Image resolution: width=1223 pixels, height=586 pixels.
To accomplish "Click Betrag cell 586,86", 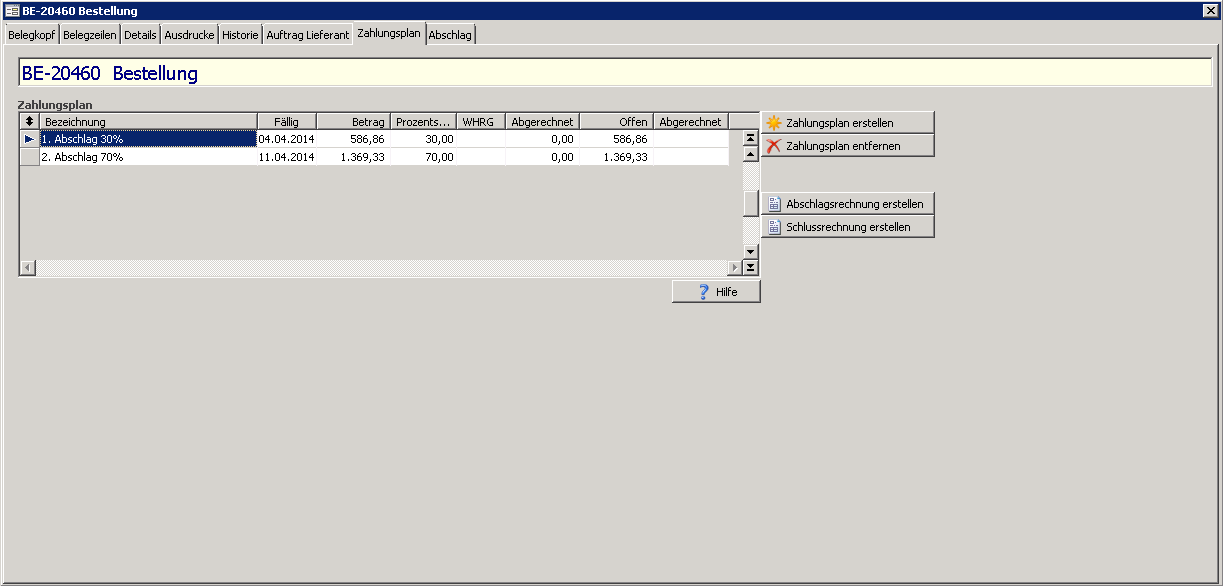I will click(x=353, y=139).
